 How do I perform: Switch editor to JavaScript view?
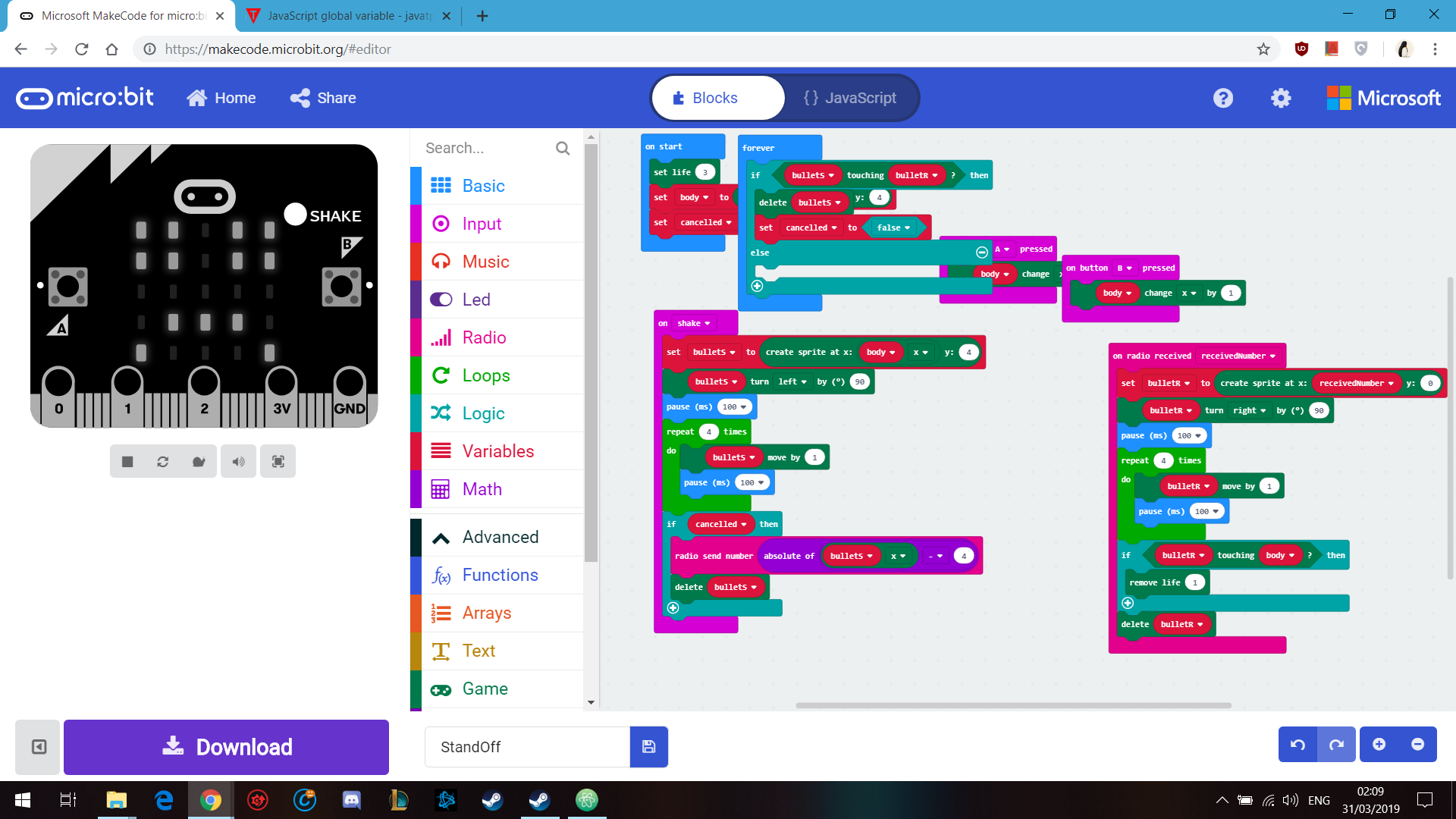[x=850, y=98]
